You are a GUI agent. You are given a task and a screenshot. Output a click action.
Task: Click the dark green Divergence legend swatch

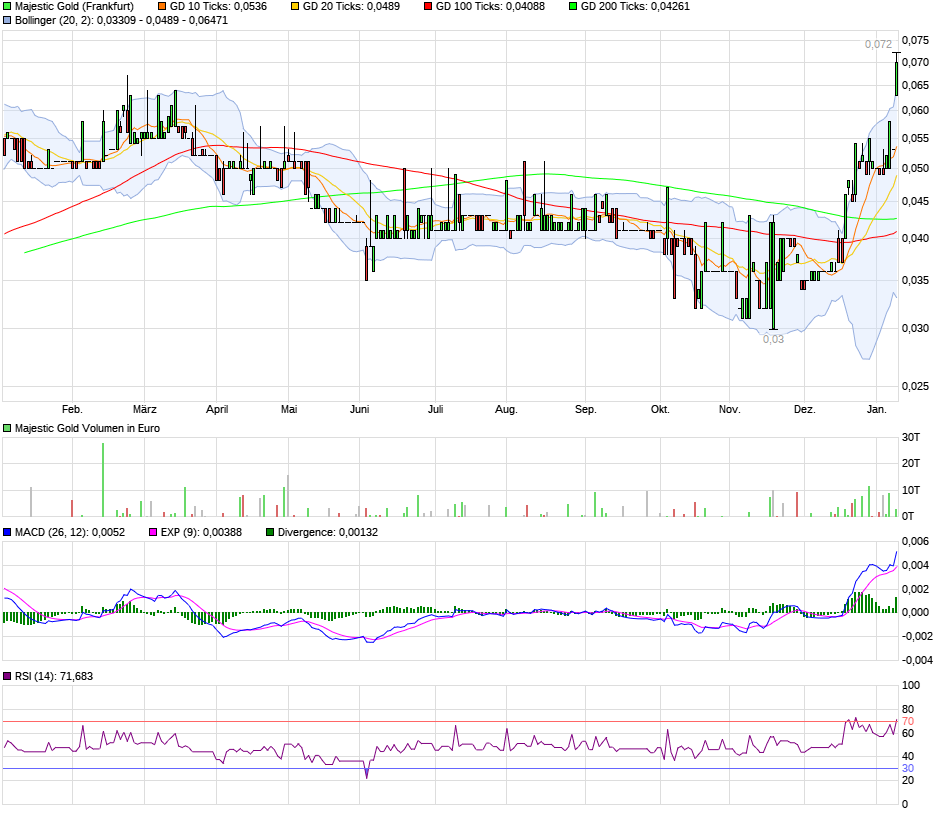270,532
